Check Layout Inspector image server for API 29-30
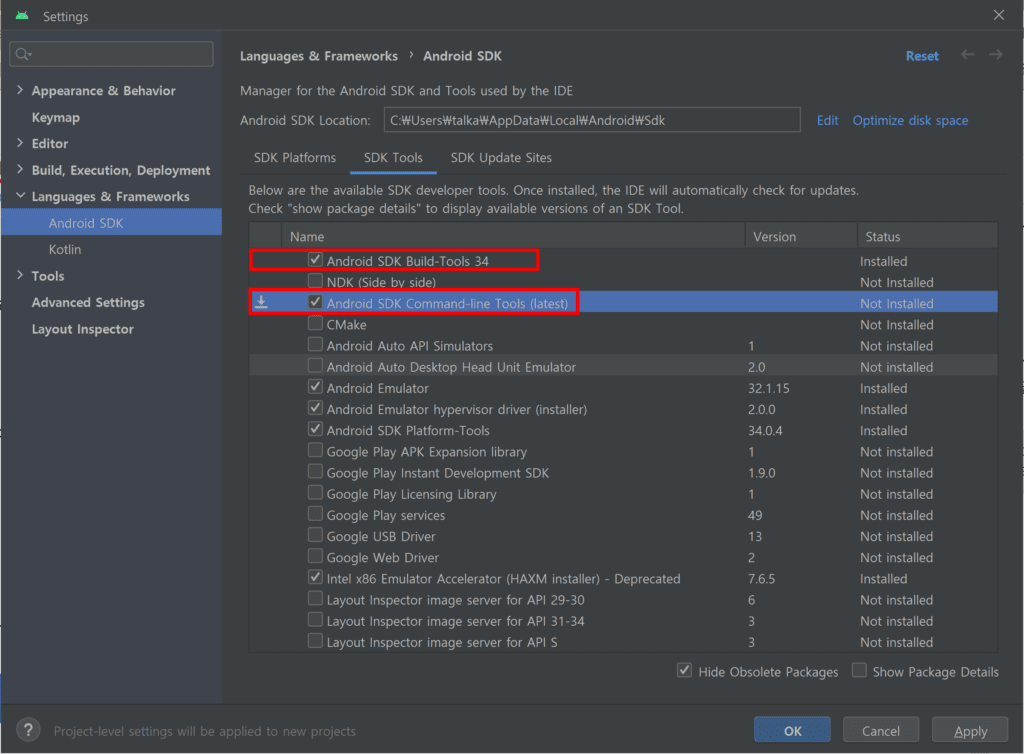The width and height of the screenshot is (1024, 754). [x=315, y=599]
